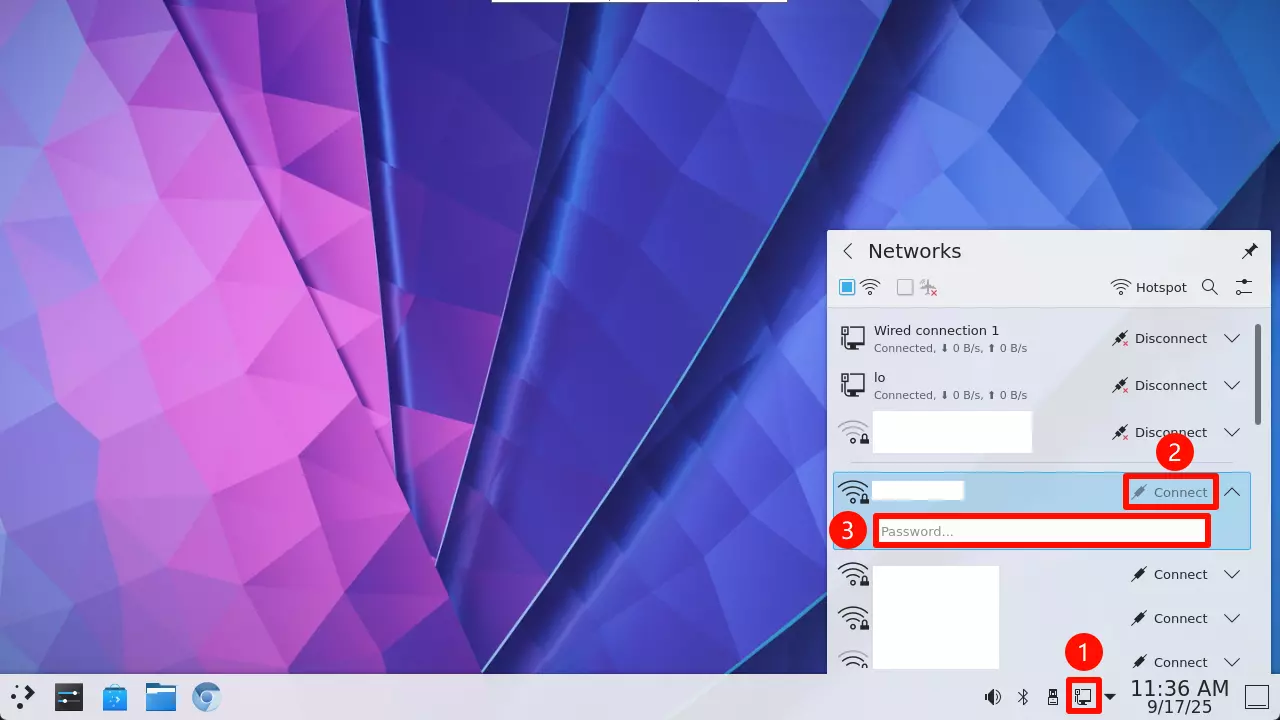Click inside the Password input field
This screenshot has height=720, width=1280.
tap(1042, 531)
